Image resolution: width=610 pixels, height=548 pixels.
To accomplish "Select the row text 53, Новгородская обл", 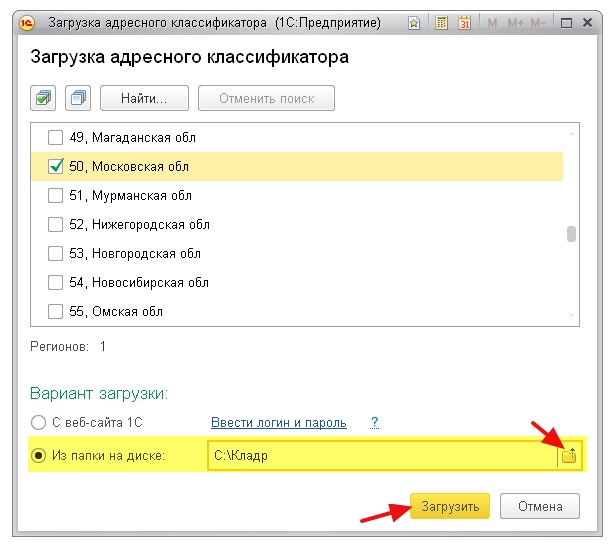I will 135,254.
